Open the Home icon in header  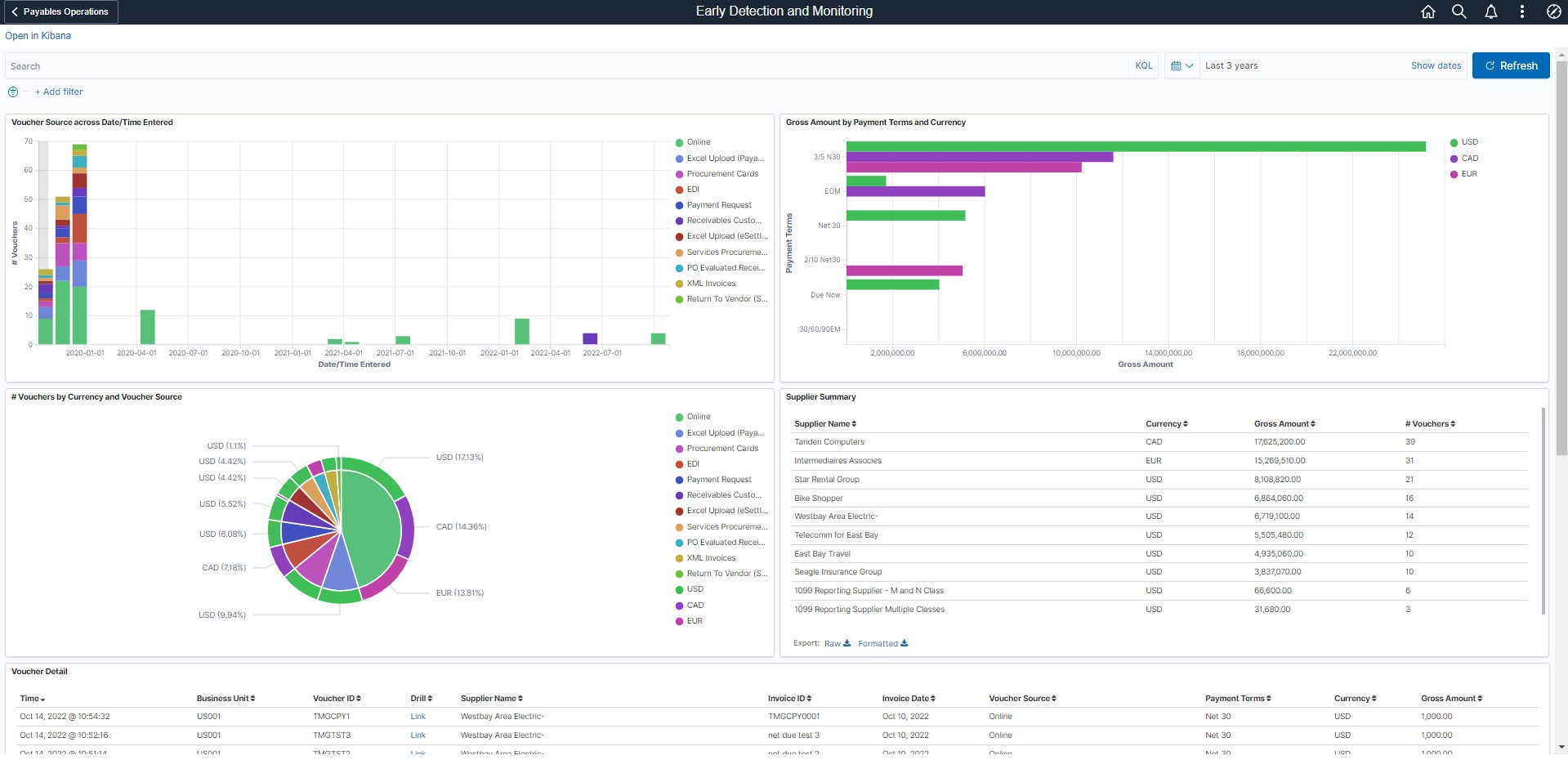point(1428,11)
